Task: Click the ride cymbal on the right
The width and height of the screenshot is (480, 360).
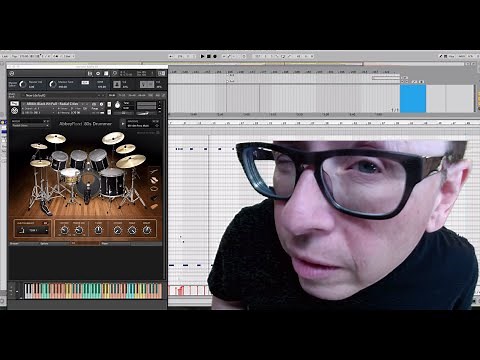Action: coord(131,162)
